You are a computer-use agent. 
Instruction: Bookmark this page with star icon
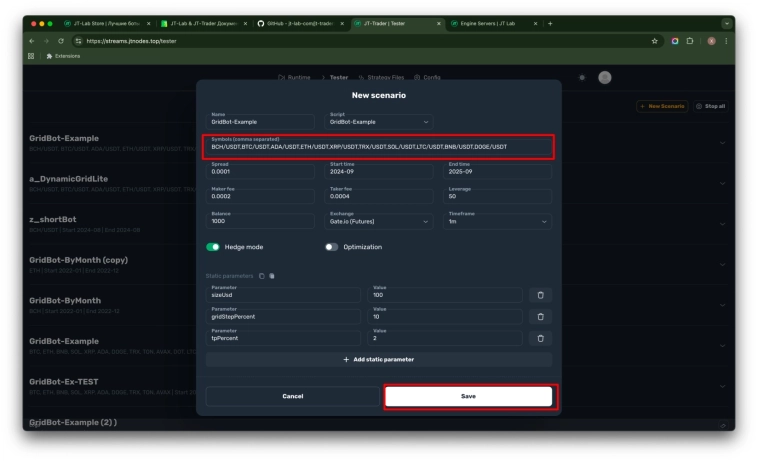click(x=655, y=41)
